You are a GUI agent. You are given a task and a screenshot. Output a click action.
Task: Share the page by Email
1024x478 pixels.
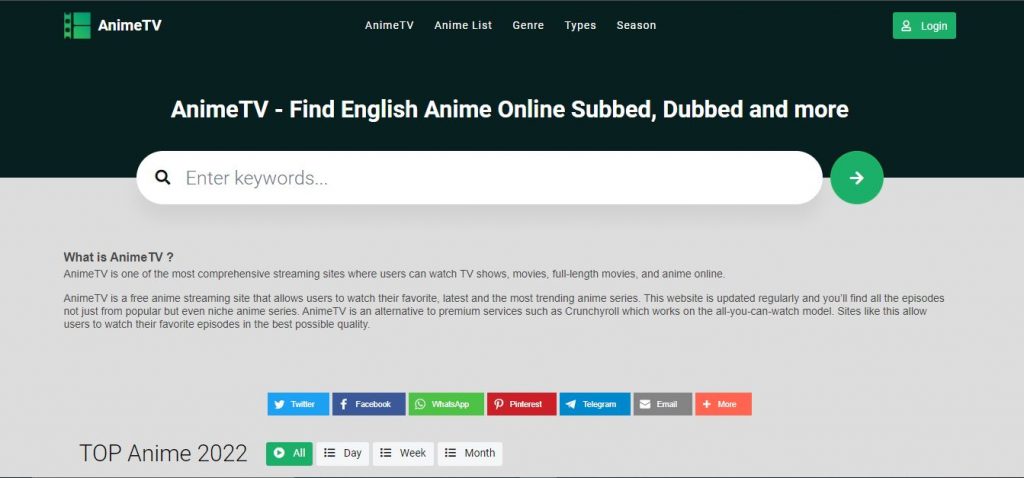click(663, 404)
